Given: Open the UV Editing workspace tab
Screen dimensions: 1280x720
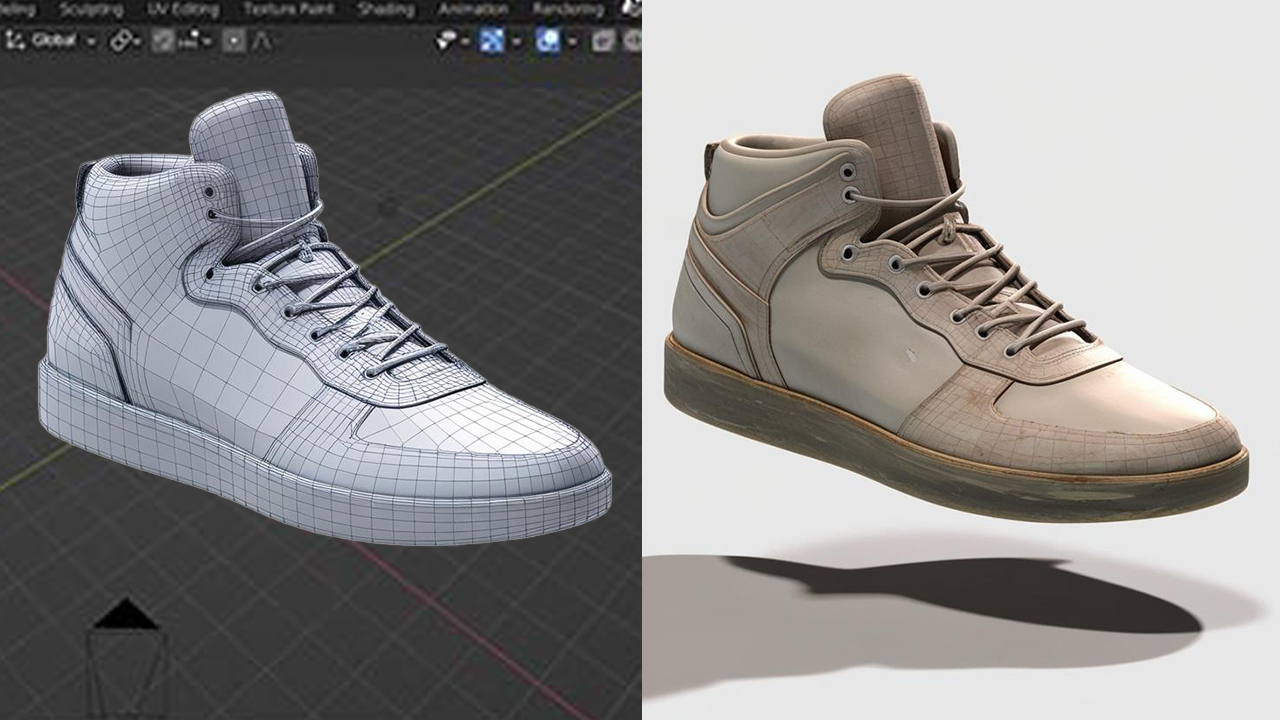Looking at the screenshot, I should [183, 10].
